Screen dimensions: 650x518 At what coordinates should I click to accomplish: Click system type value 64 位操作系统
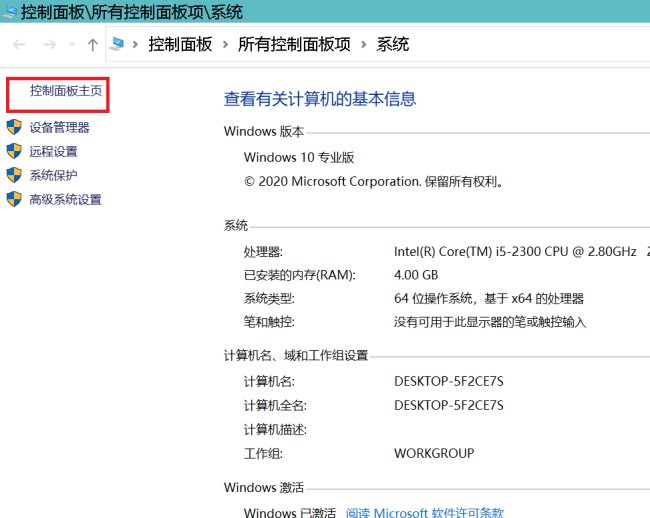489,298
